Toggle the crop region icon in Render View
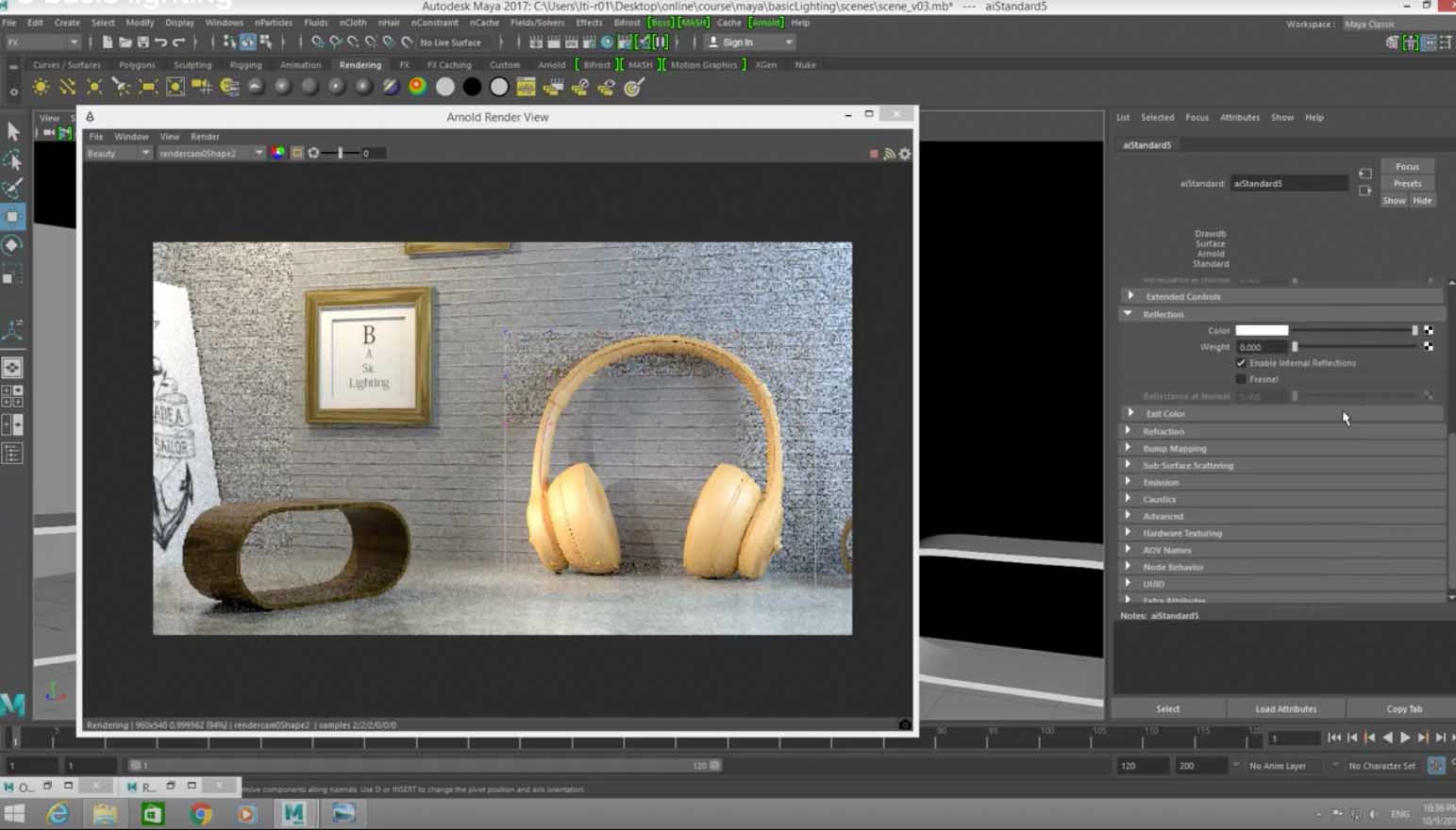The image size is (1456, 830). (297, 153)
